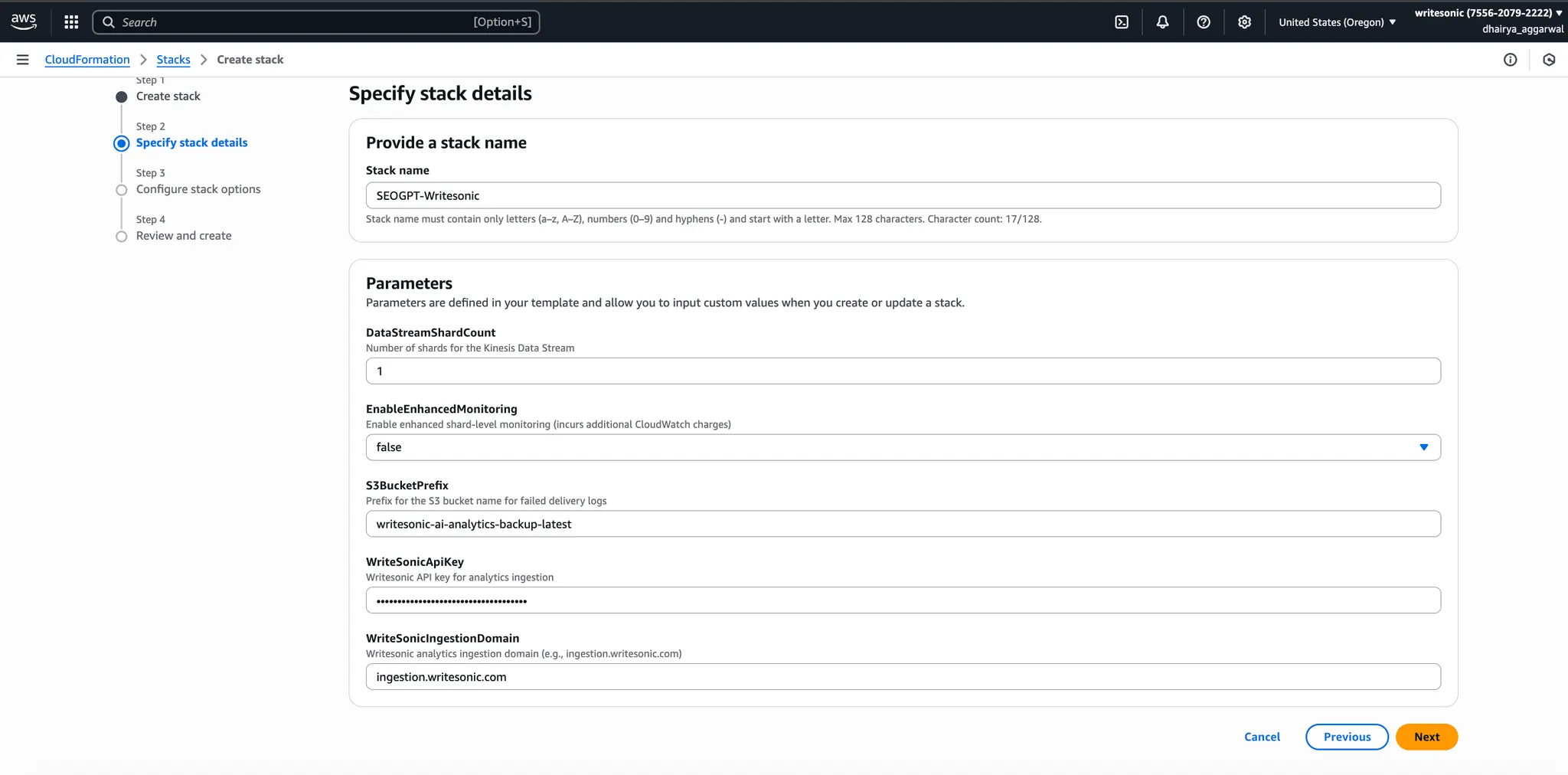Image resolution: width=1568 pixels, height=775 pixels.
Task: Click the WriteSonicIngestionDomain input field
Action: coord(903,677)
